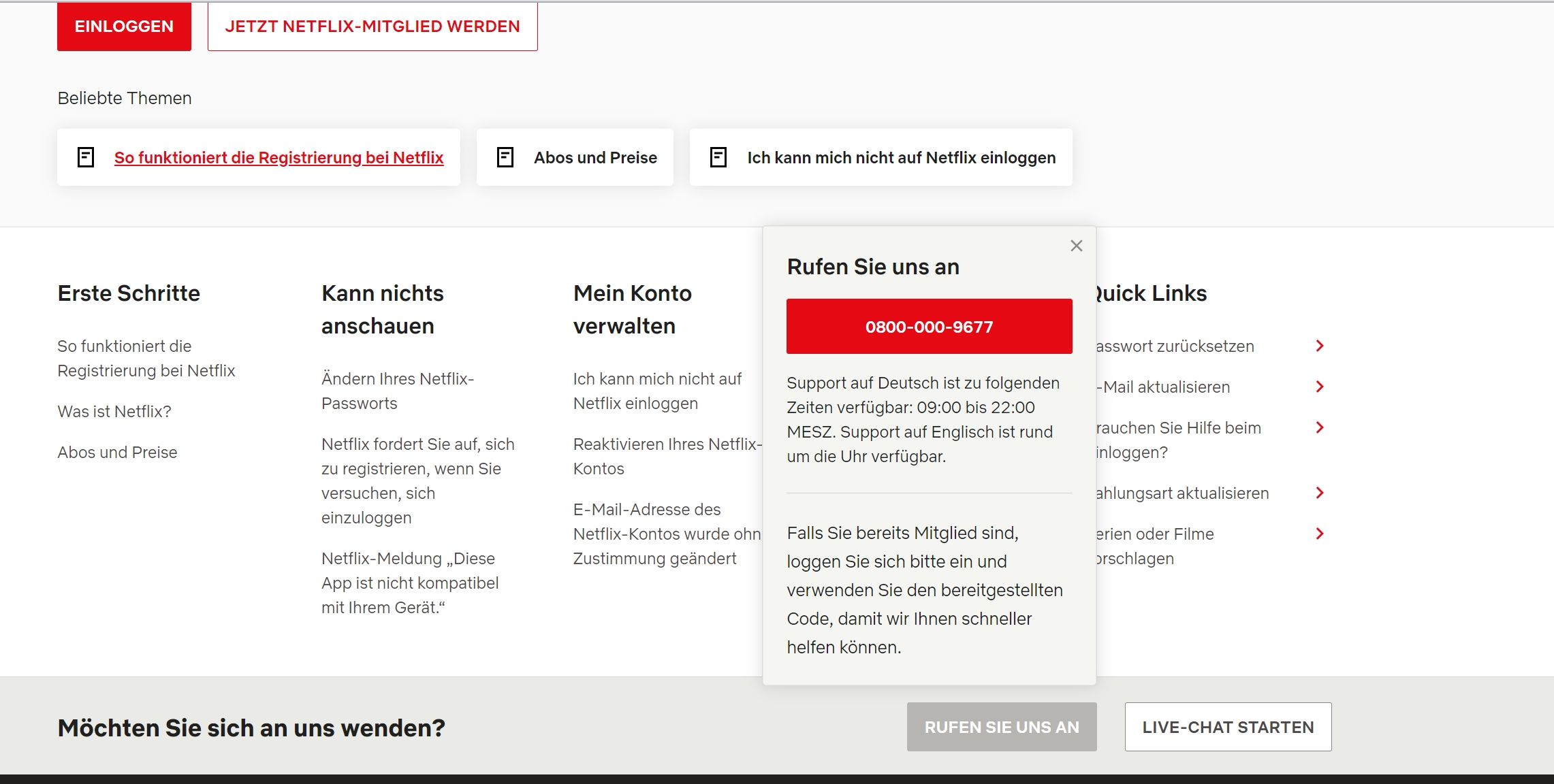1554x784 pixels.
Task: Click chevron beside Zahlungsart aktualisieren
Action: 1320,493
